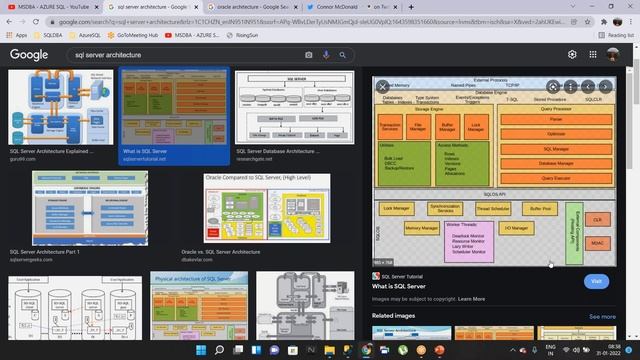Expand the tab search chevron
640x360 pixels.
[573, 7]
